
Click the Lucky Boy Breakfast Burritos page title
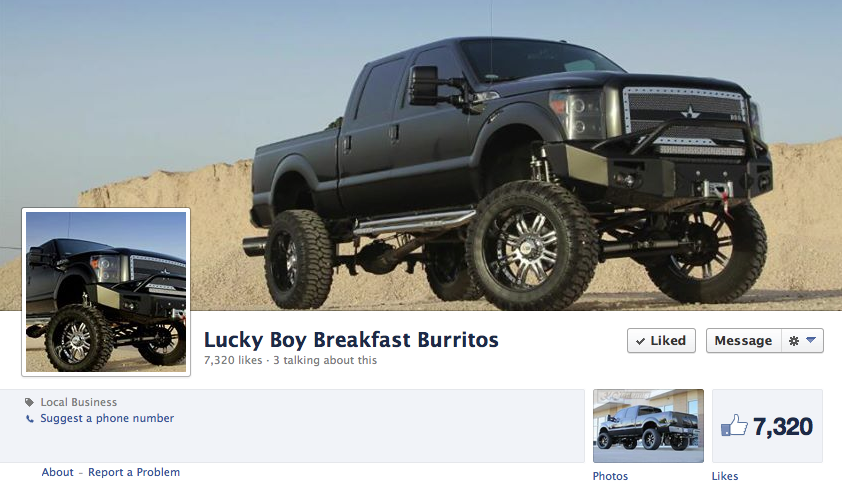[351, 340]
